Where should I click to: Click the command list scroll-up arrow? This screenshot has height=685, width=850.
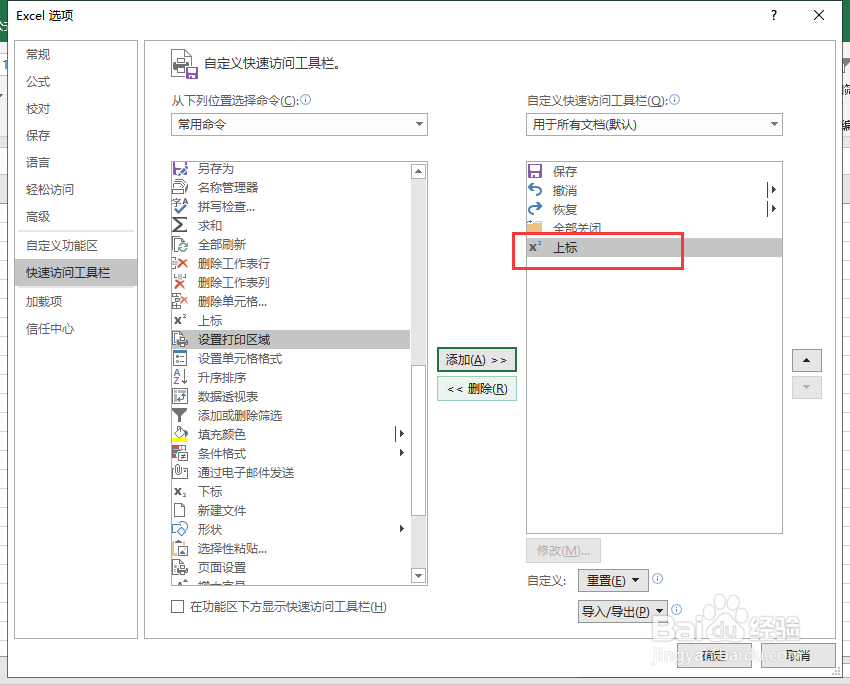click(418, 172)
